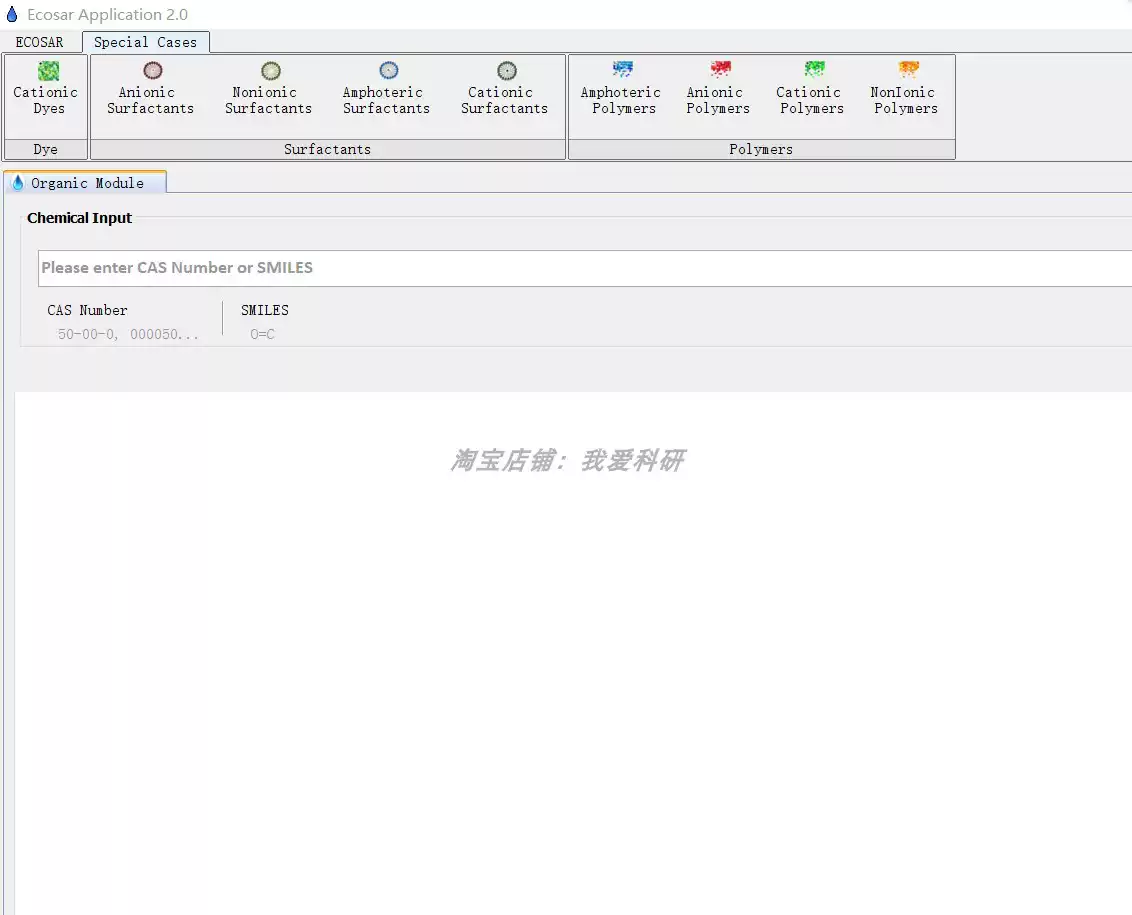Image resolution: width=1132 pixels, height=915 pixels.
Task: Select the Organic Module tab
Action: 95,183
